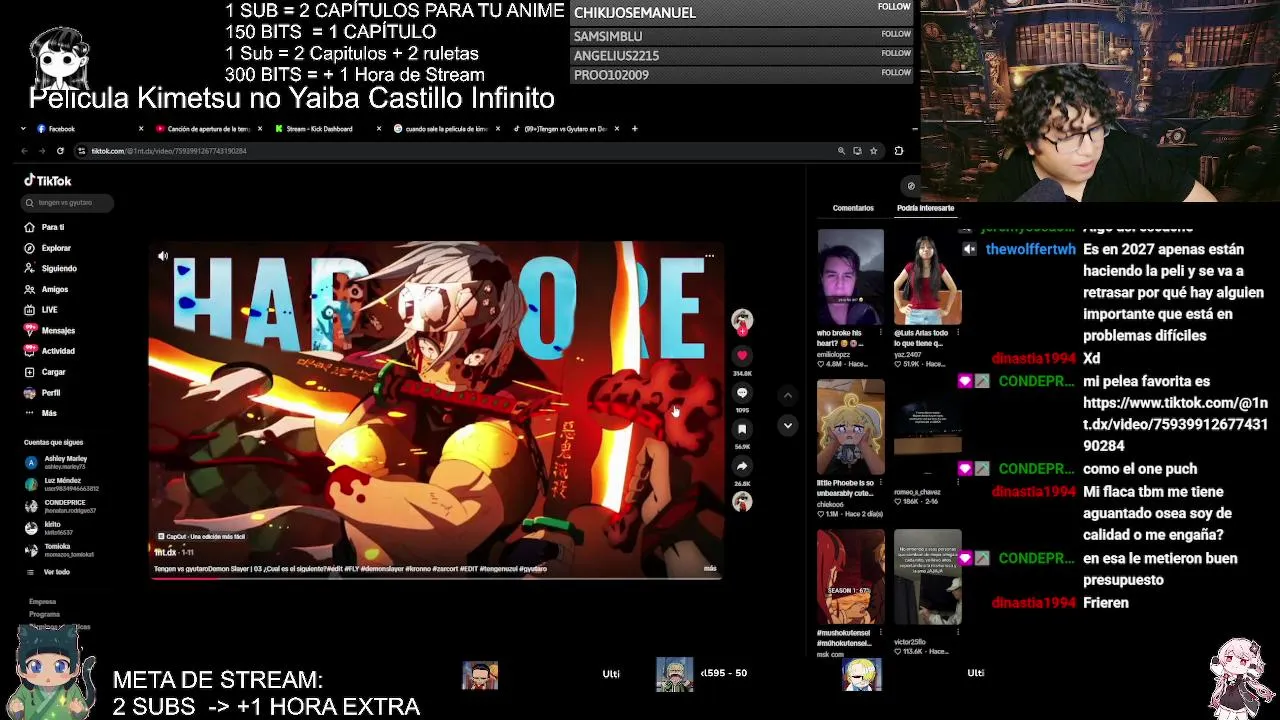This screenshot has height=720, width=1280.
Task: Click browser back arrow
Action: pos(24,151)
